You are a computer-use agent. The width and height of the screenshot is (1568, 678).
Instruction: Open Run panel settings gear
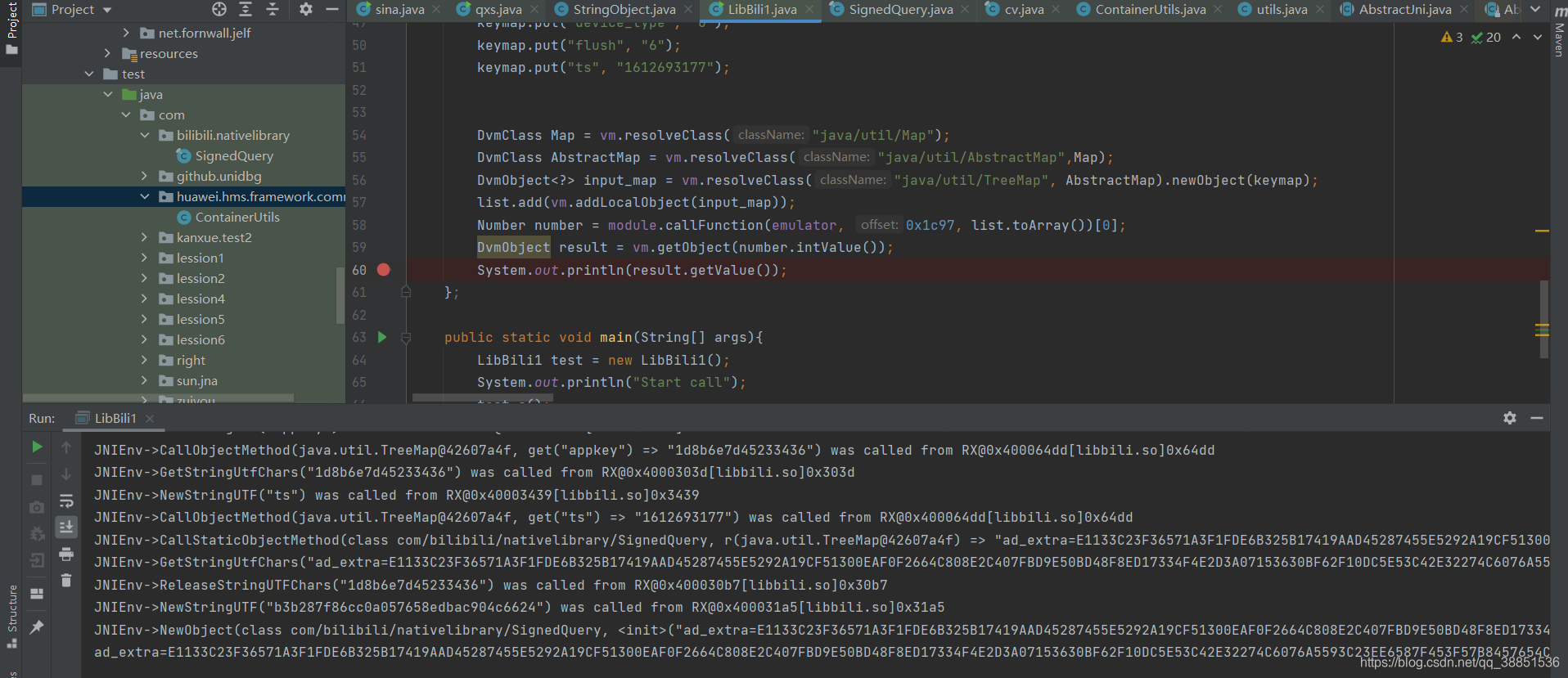pyautogui.click(x=1510, y=418)
